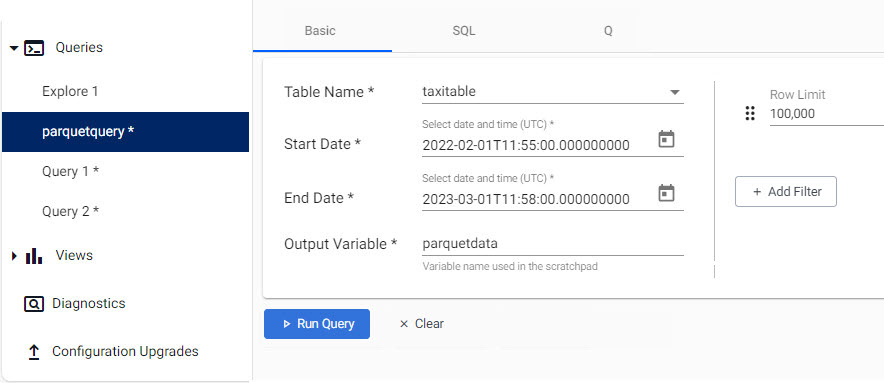The height and width of the screenshot is (383, 884).
Task: Run the query with Run Query button
Action: 317,324
